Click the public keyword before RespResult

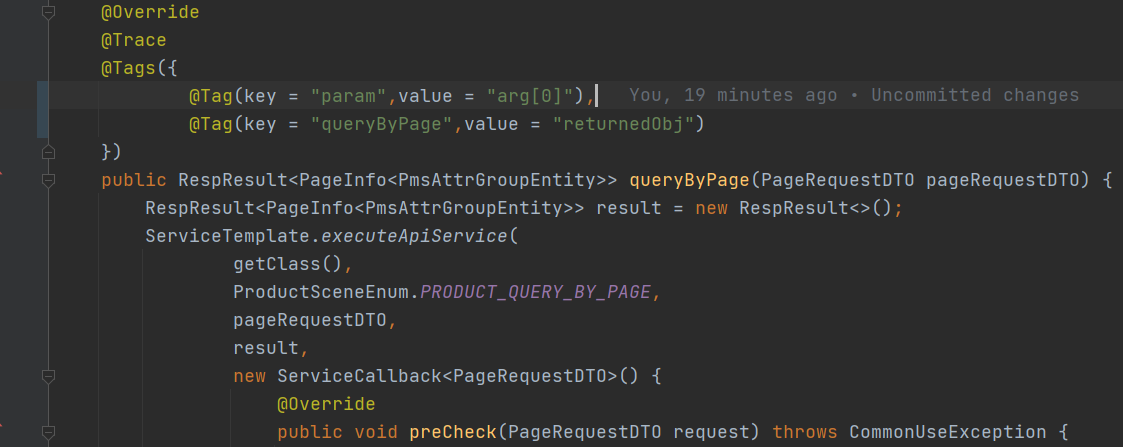[x=133, y=181]
